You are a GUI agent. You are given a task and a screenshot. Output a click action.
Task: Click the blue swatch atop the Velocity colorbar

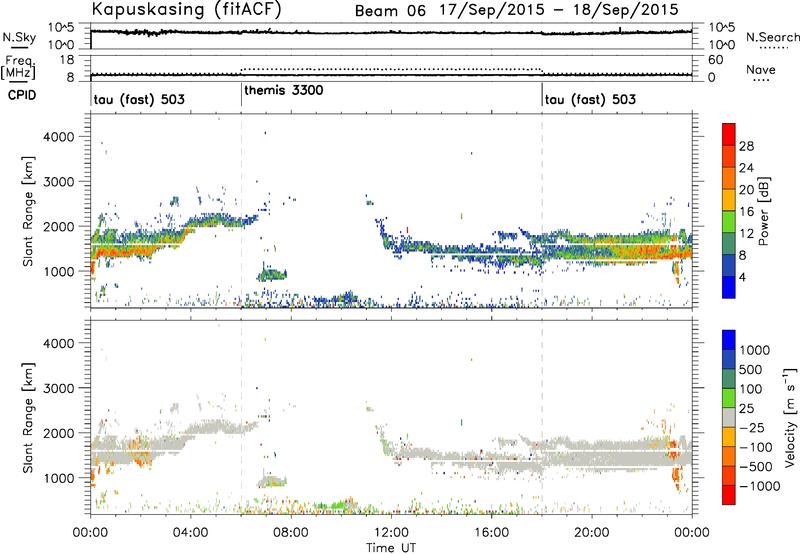729,340
